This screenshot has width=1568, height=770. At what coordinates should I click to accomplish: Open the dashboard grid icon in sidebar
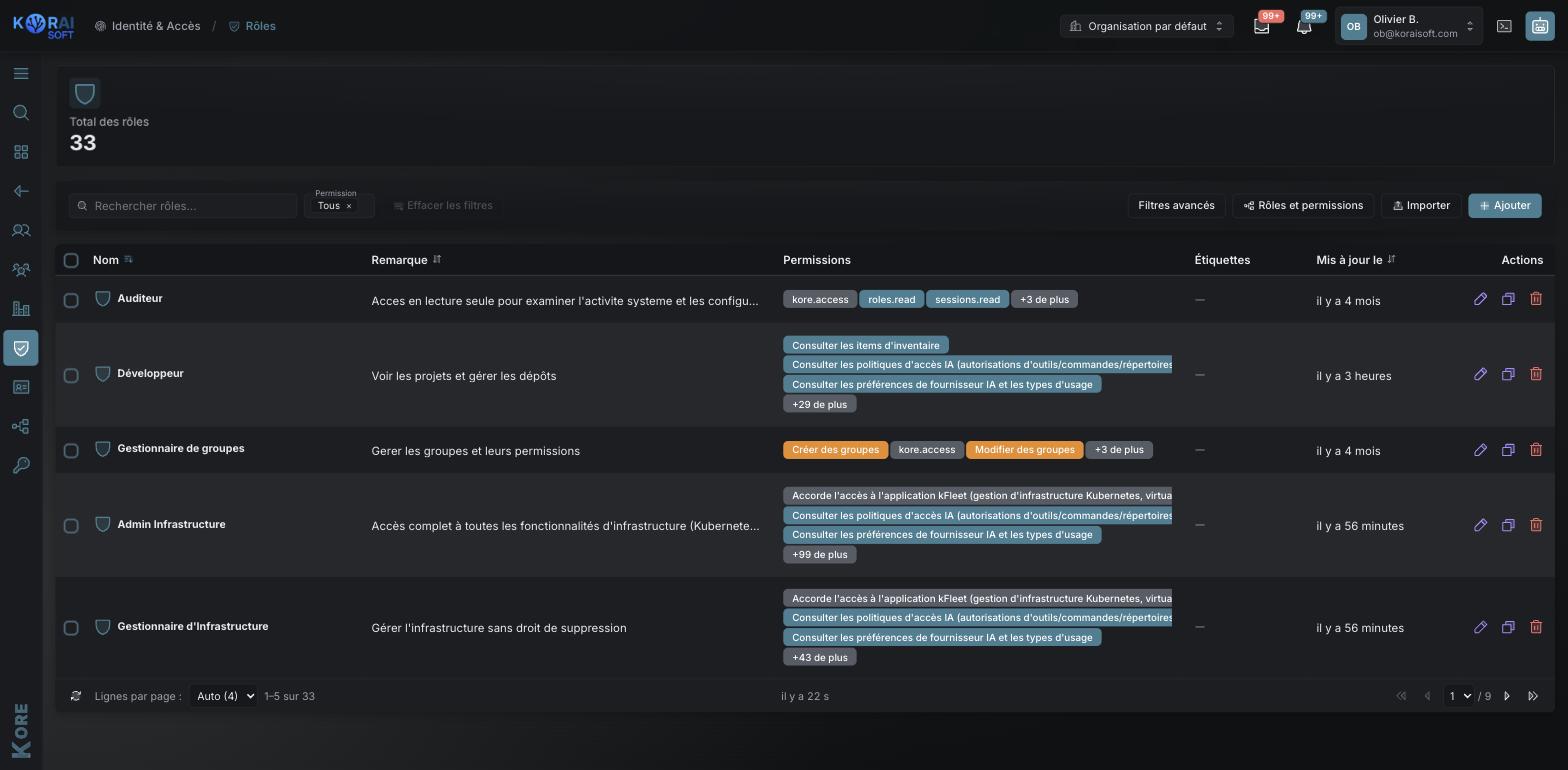[x=21, y=152]
